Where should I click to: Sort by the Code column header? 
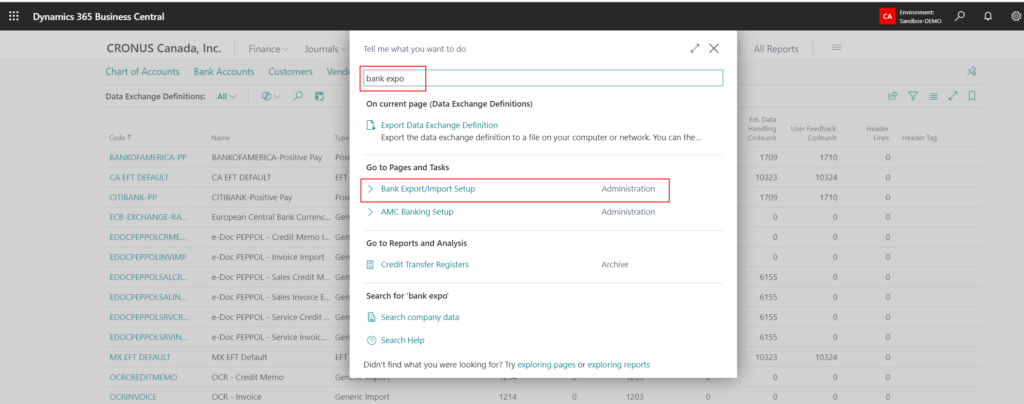pyautogui.click(x=120, y=138)
